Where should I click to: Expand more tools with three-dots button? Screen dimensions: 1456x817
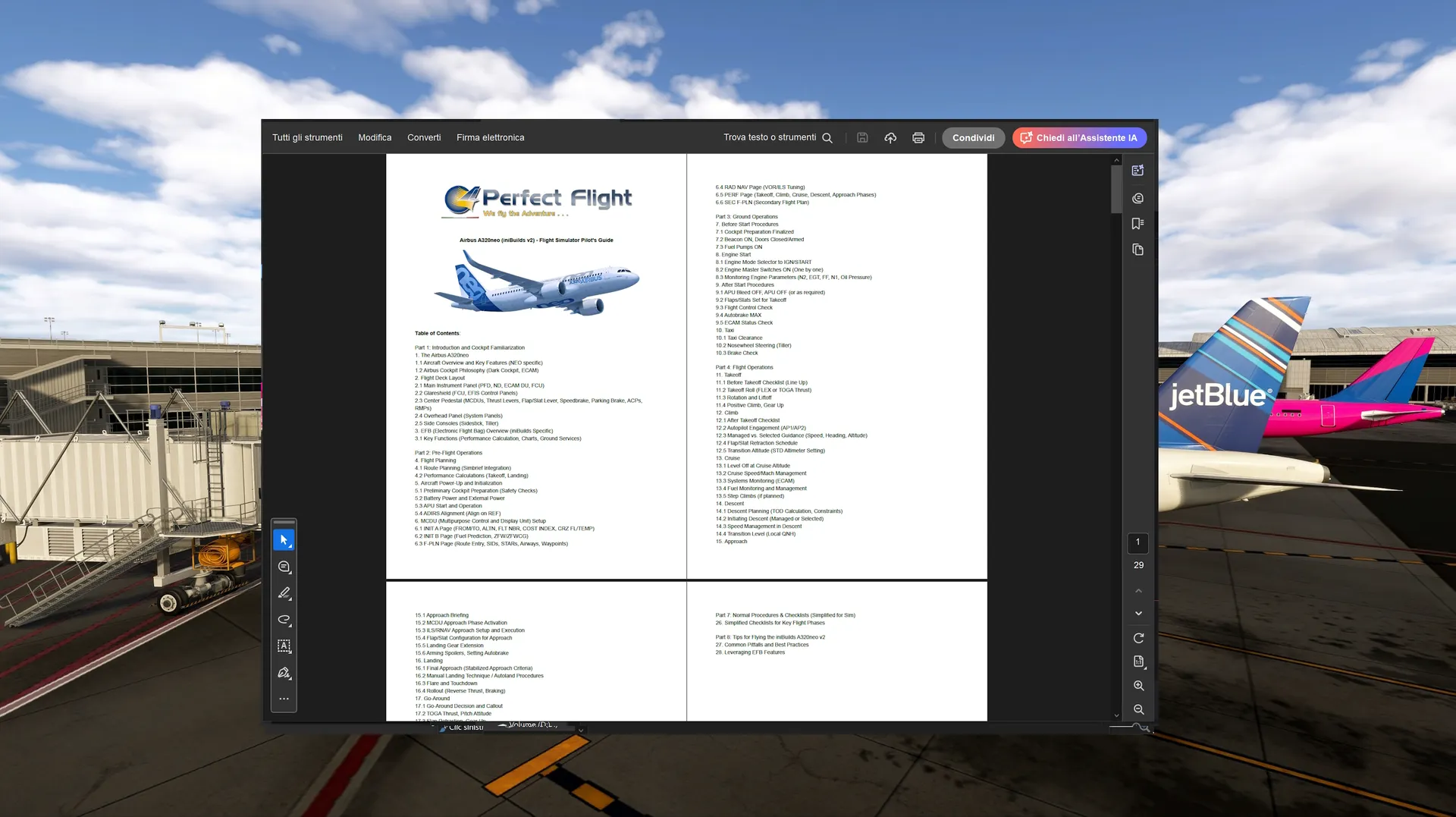pyautogui.click(x=284, y=699)
